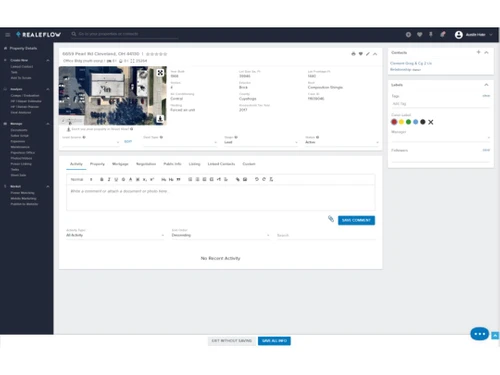Attach a file with paperclip icon
The height and width of the screenshot is (375, 500).
click(x=331, y=219)
